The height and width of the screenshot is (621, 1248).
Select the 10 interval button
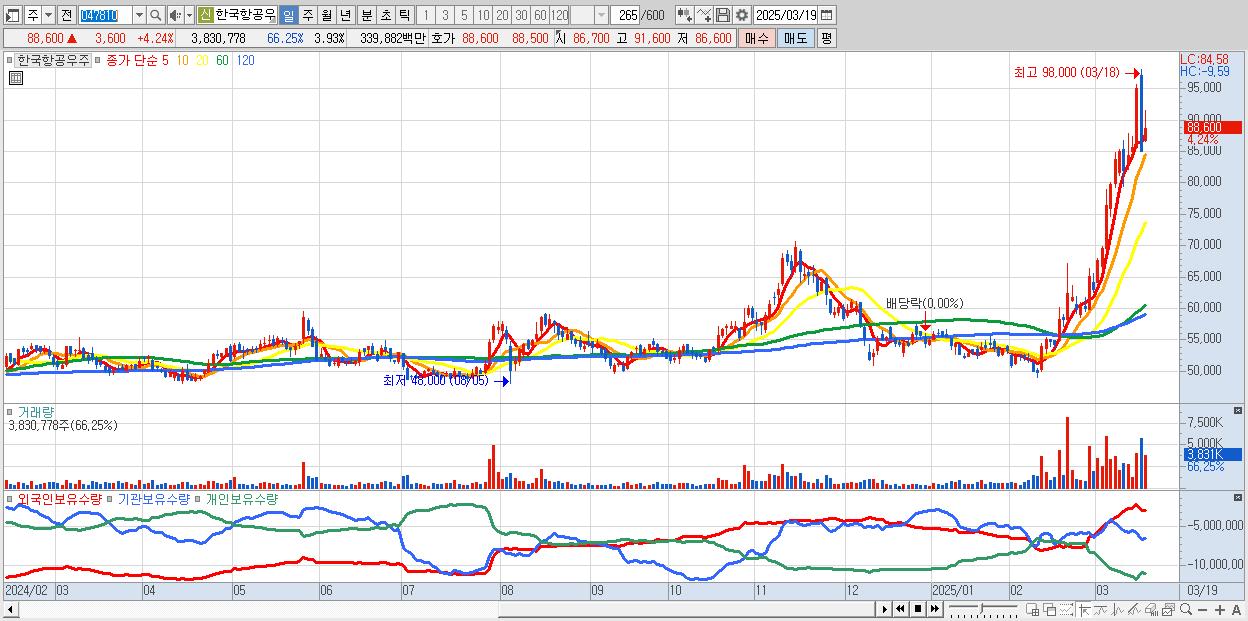[483, 15]
